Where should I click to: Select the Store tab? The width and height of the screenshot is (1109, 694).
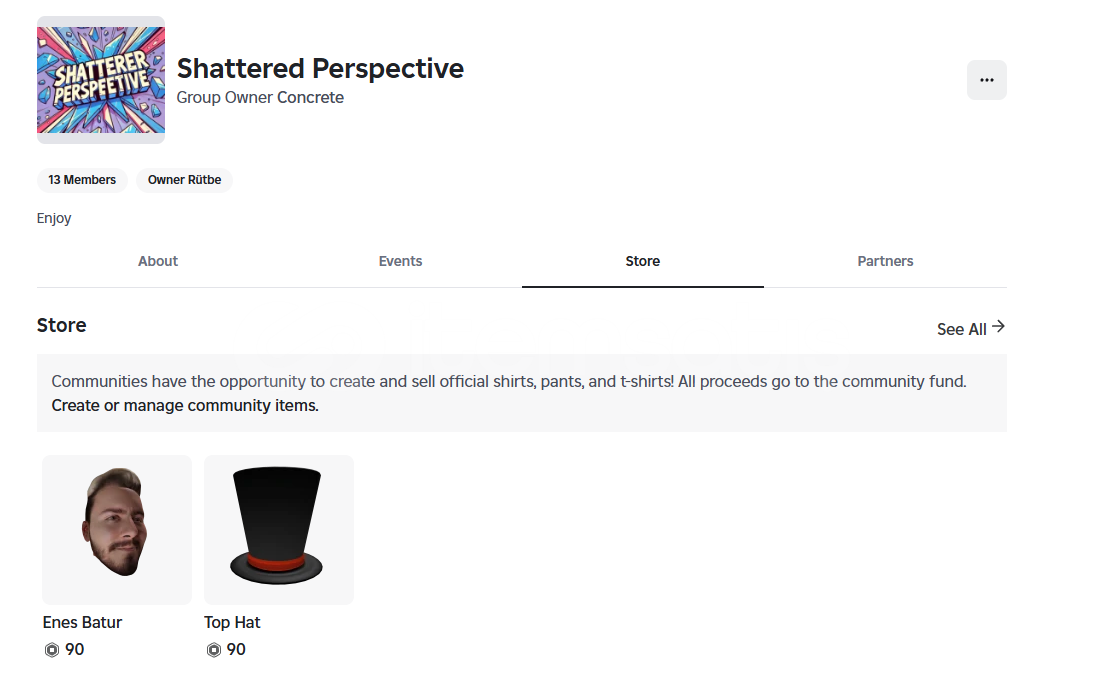coord(642,261)
